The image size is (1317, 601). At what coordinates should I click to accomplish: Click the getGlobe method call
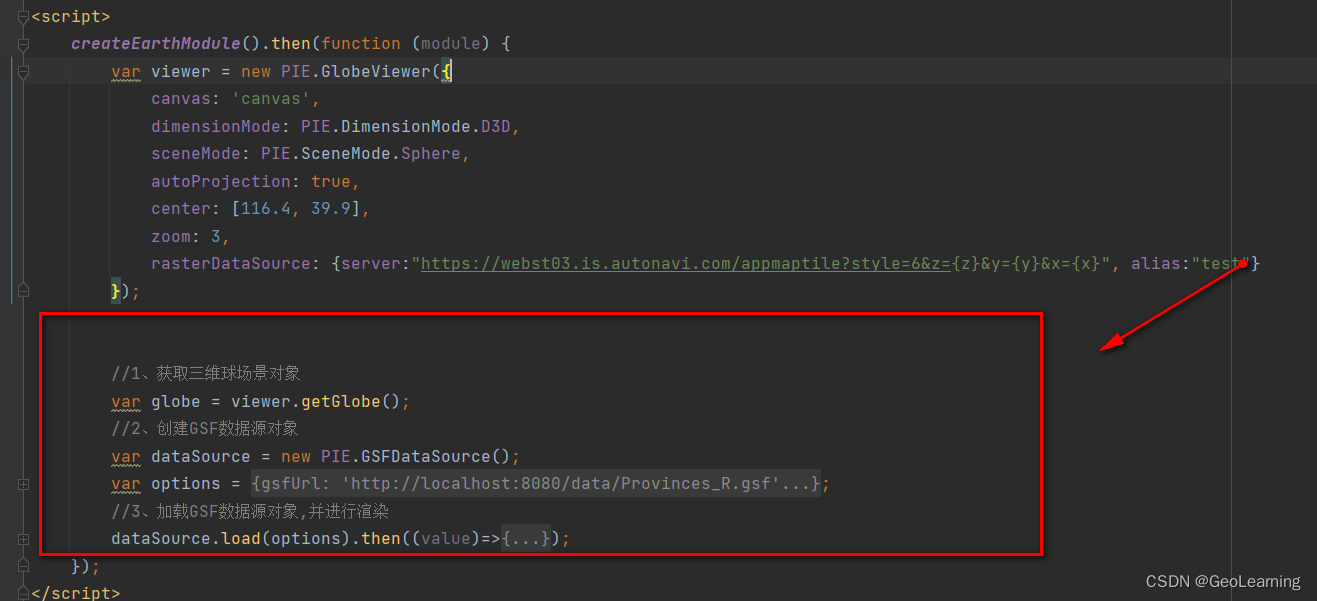(x=341, y=402)
